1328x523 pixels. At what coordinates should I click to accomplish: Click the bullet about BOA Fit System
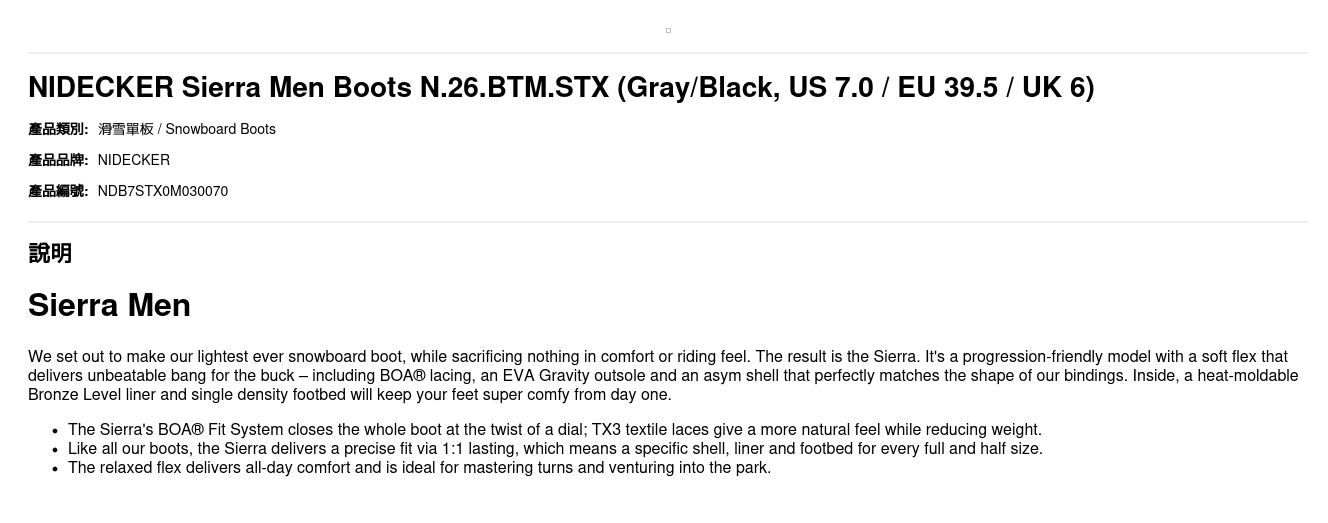[555, 430]
